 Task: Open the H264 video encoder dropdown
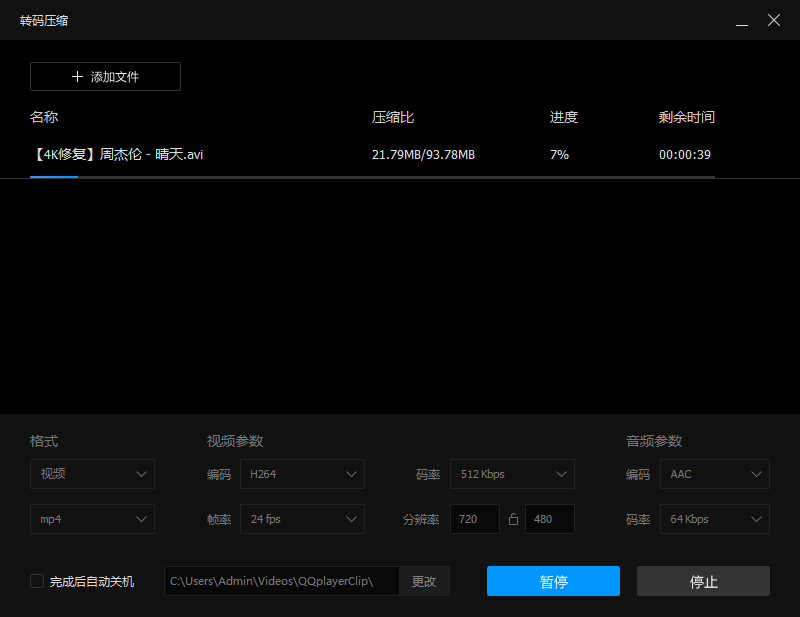point(302,474)
